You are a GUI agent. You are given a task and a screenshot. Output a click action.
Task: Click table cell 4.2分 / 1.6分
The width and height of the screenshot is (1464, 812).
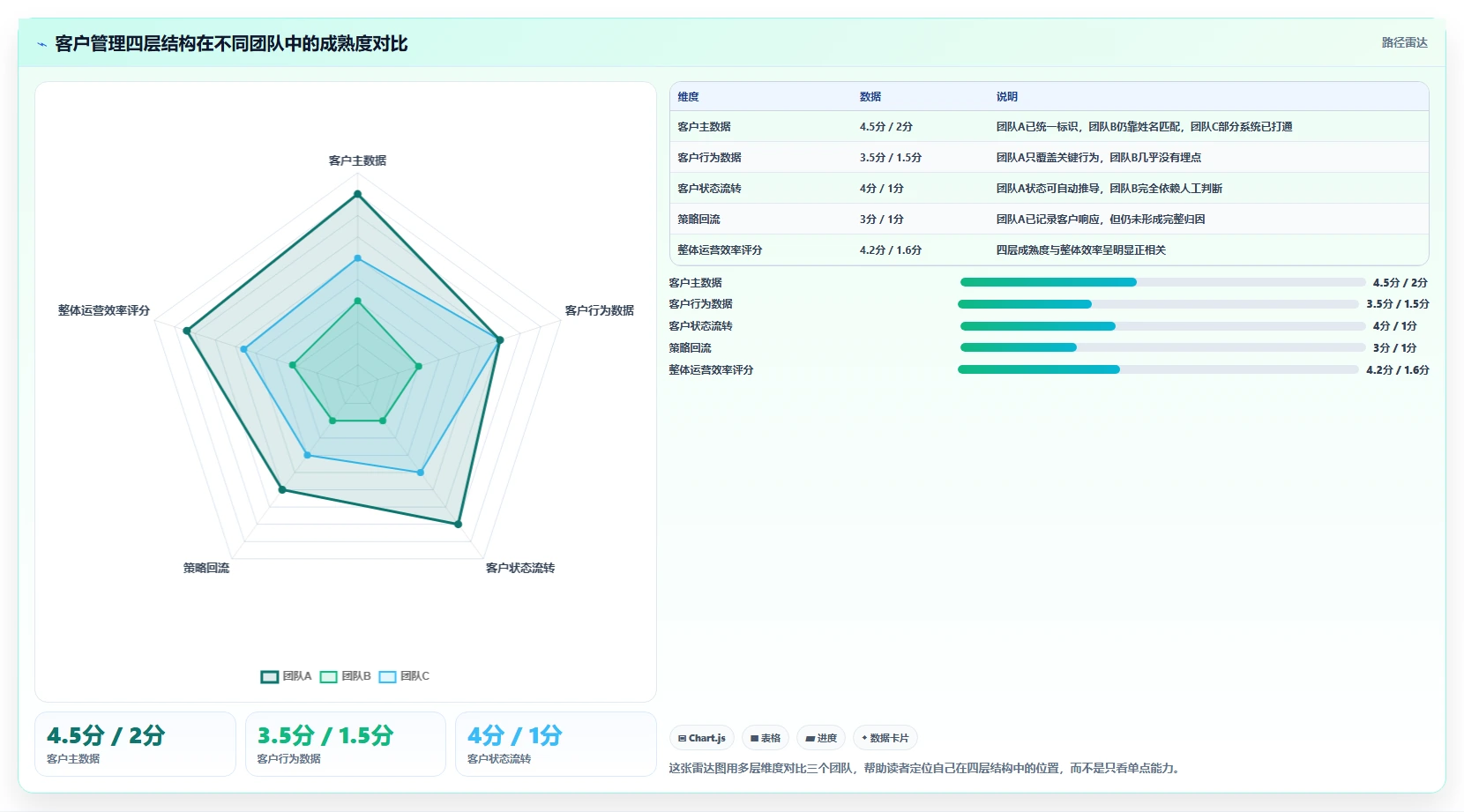pos(891,250)
